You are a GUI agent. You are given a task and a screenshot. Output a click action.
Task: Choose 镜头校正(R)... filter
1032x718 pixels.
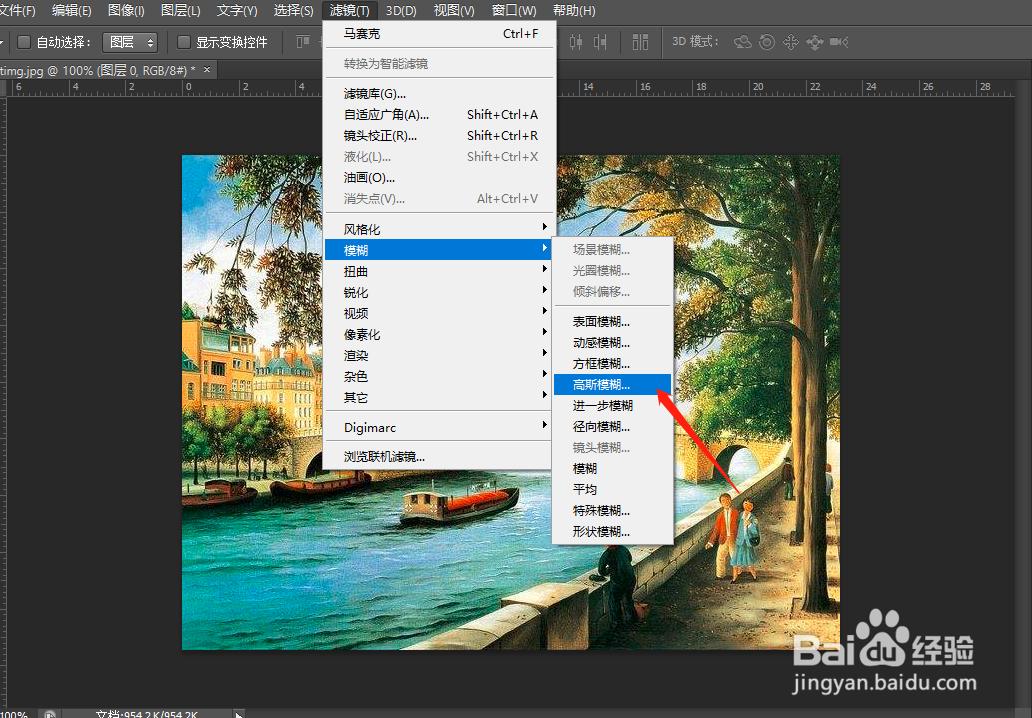(439, 136)
